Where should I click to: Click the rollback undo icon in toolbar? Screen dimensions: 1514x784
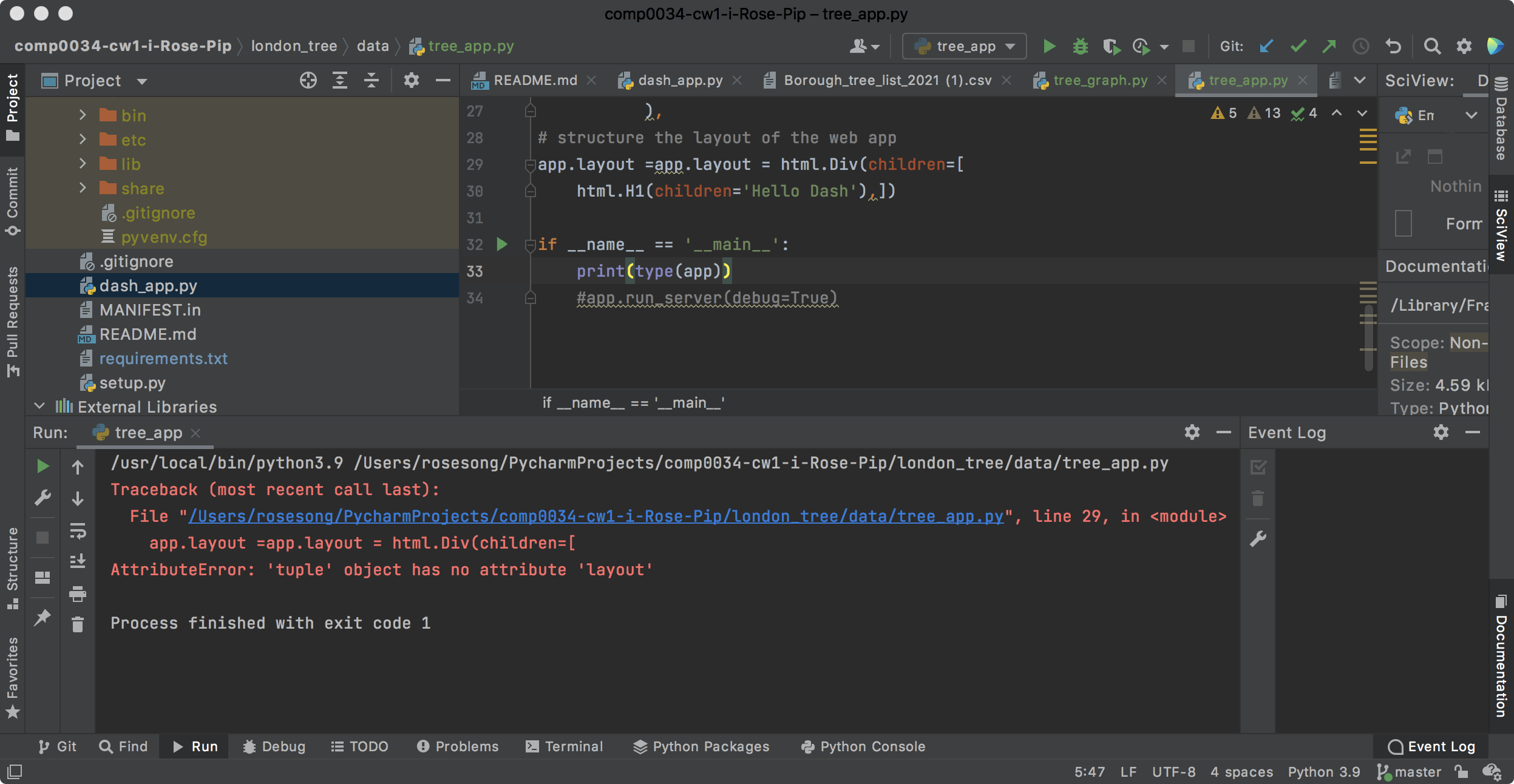click(1393, 46)
